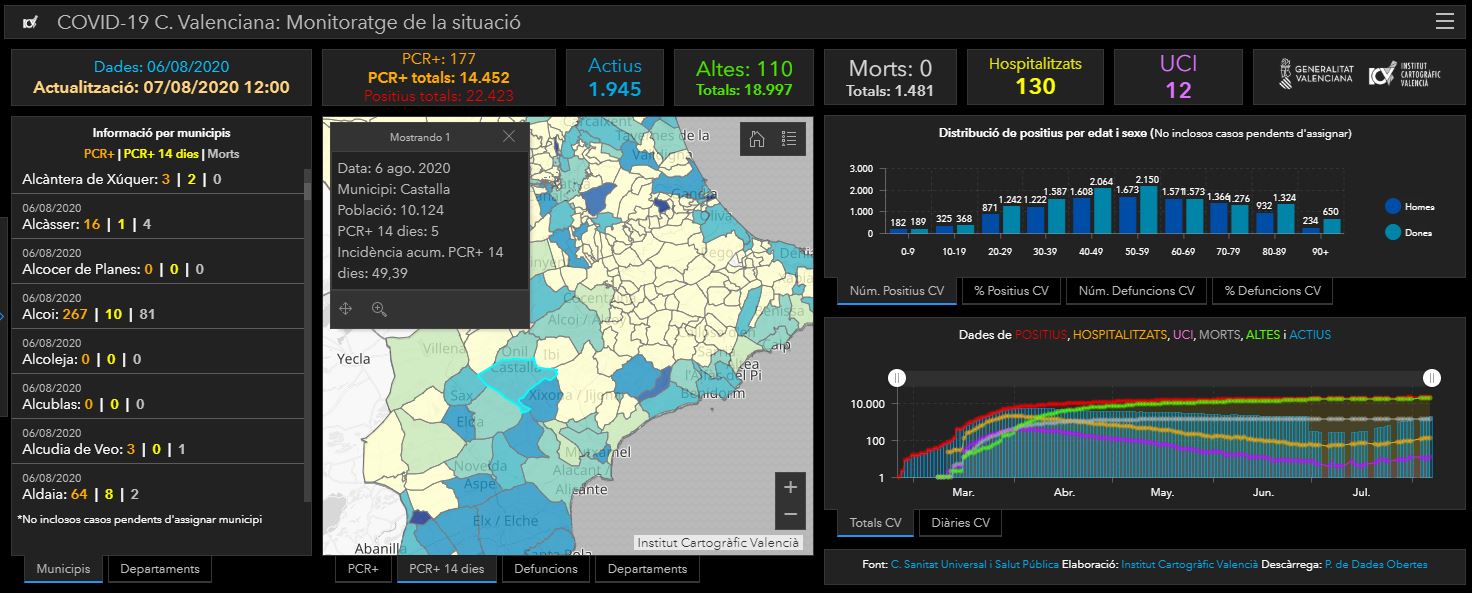Close the Castalla info popup
This screenshot has height=593, width=1472.
[x=509, y=137]
